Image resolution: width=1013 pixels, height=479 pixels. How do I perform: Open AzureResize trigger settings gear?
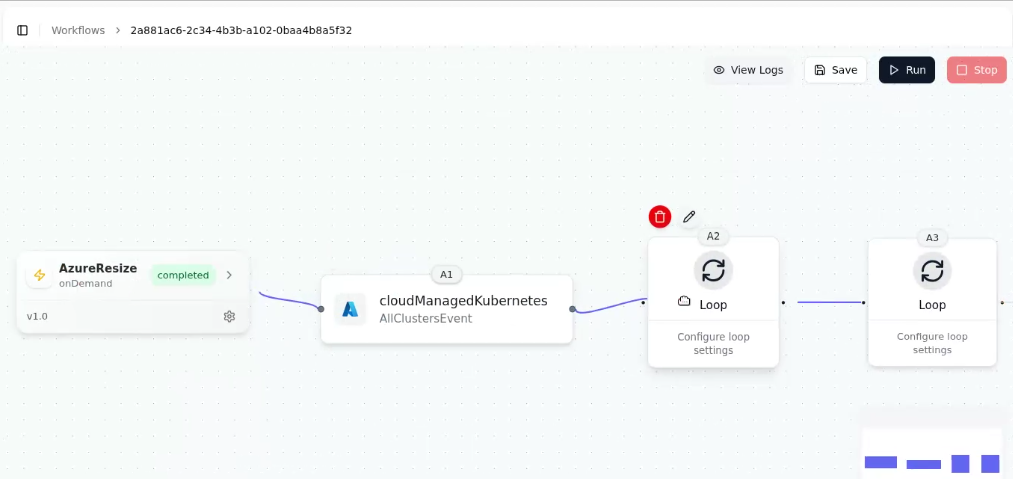pyautogui.click(x=229, y=316)
